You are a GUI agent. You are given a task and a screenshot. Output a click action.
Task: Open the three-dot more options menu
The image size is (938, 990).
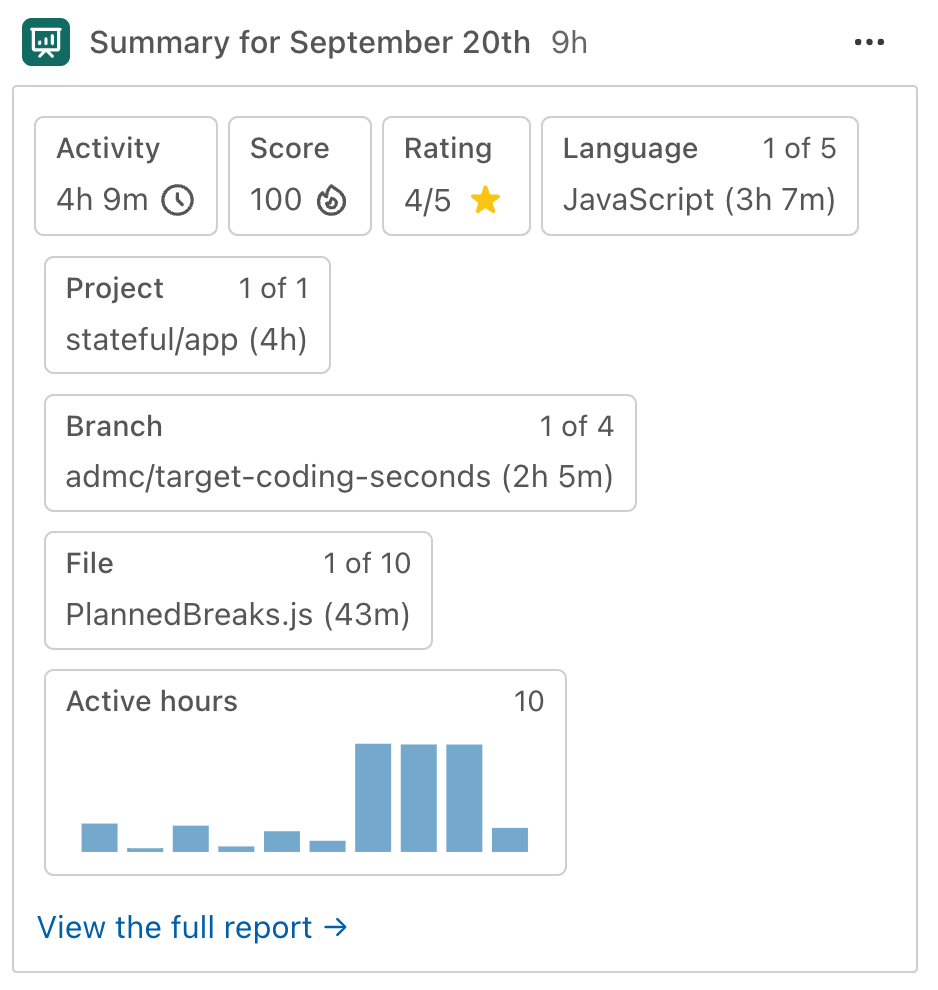pos(869,42)
